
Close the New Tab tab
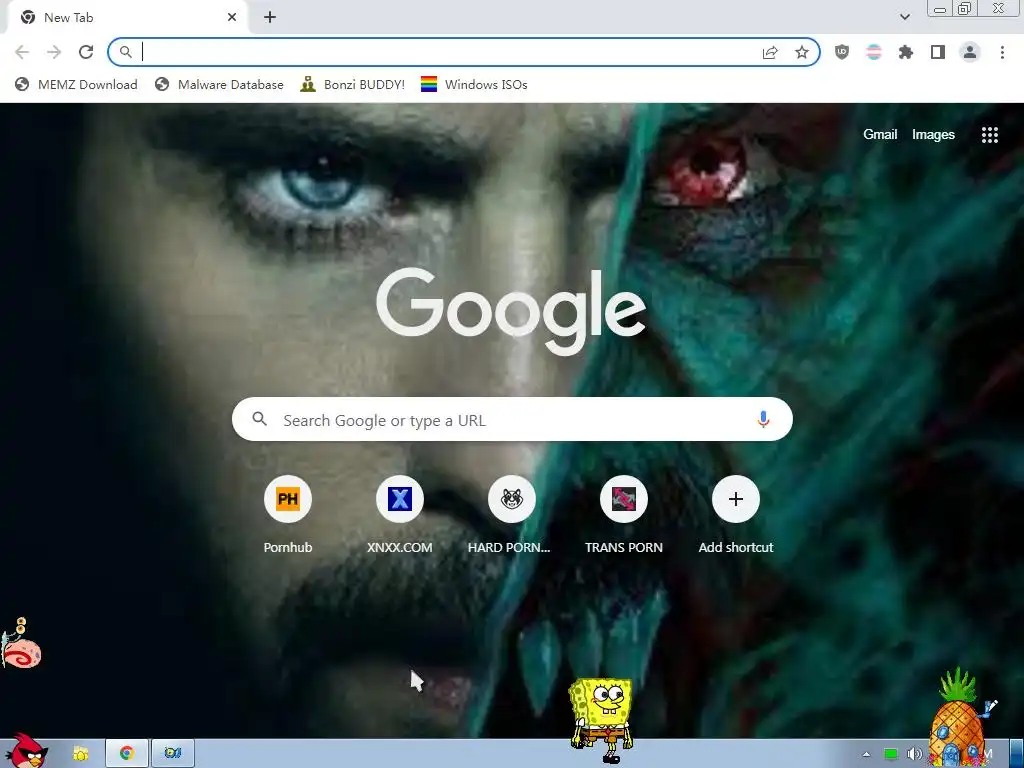232,17
